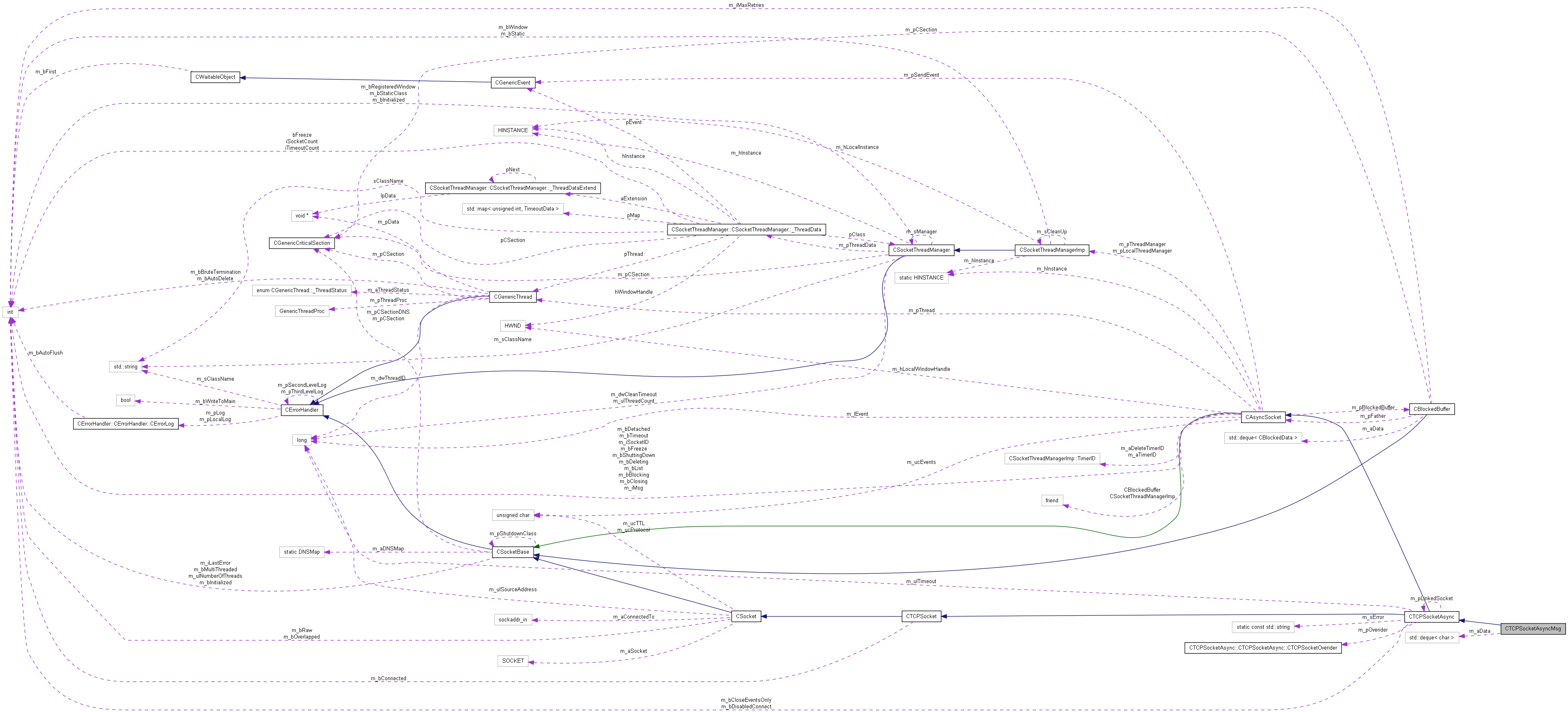Open the CBlockedBuffer class node
1568x712 pixels.
[1432, 410]
